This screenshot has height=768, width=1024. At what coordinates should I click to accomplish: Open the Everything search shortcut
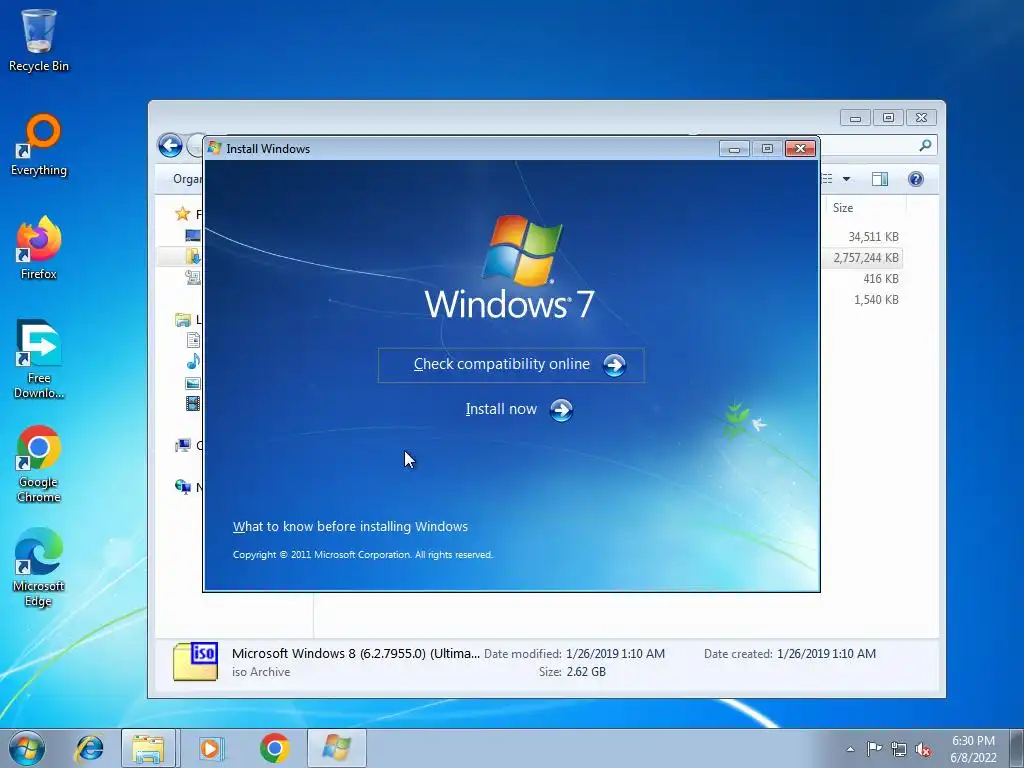pyautogui.click(x=39, y=145)
